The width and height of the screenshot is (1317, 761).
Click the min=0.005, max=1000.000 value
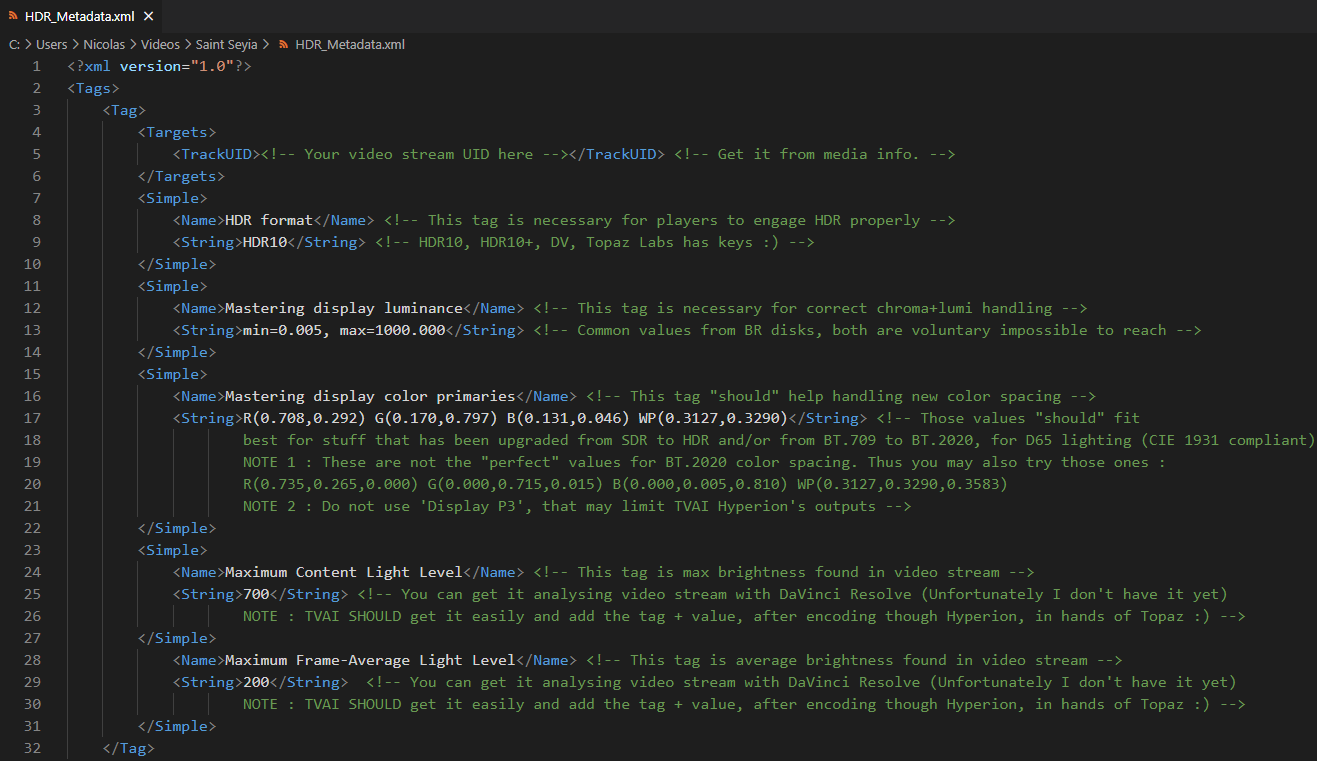pos(343,330)
